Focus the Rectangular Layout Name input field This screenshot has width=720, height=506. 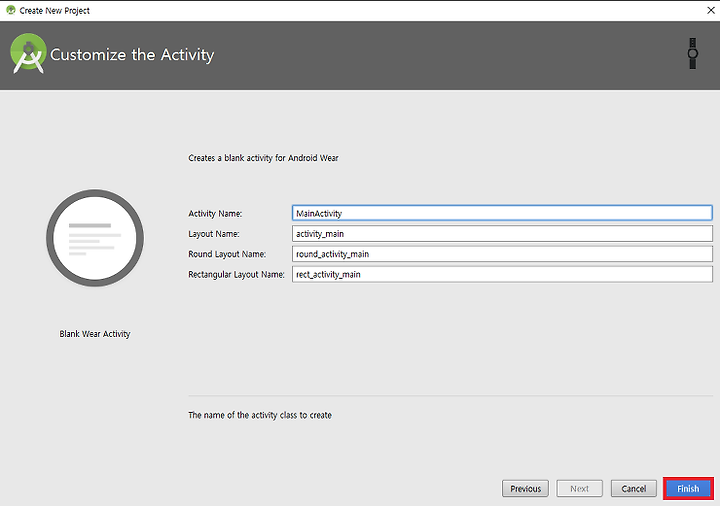tap(502, 274)
